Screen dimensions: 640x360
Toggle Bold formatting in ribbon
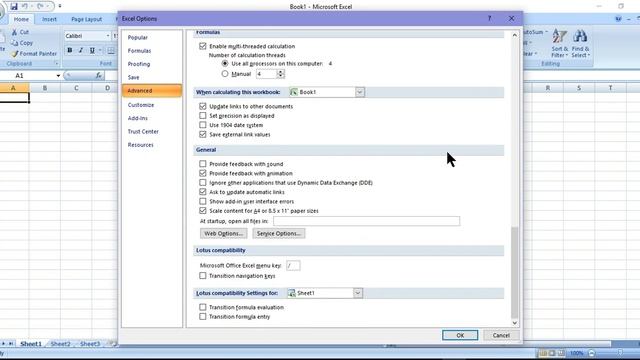point(69,50)
